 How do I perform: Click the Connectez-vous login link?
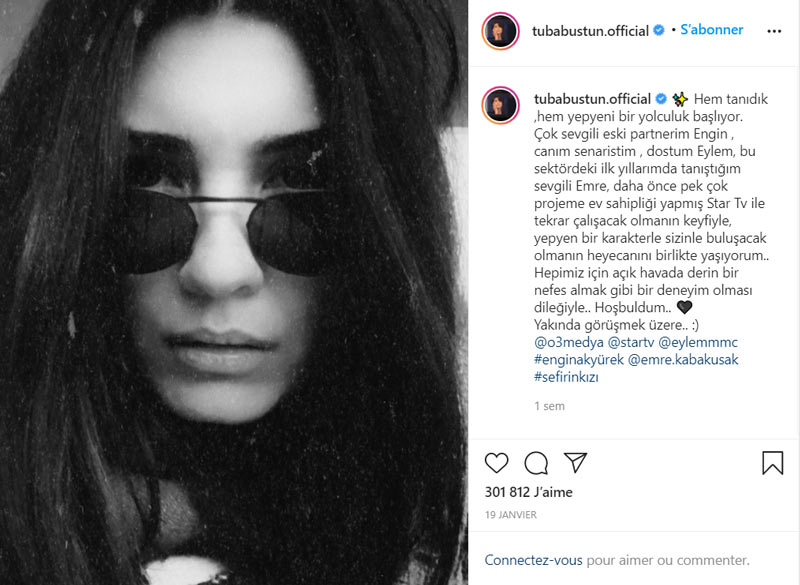(533, 560)
